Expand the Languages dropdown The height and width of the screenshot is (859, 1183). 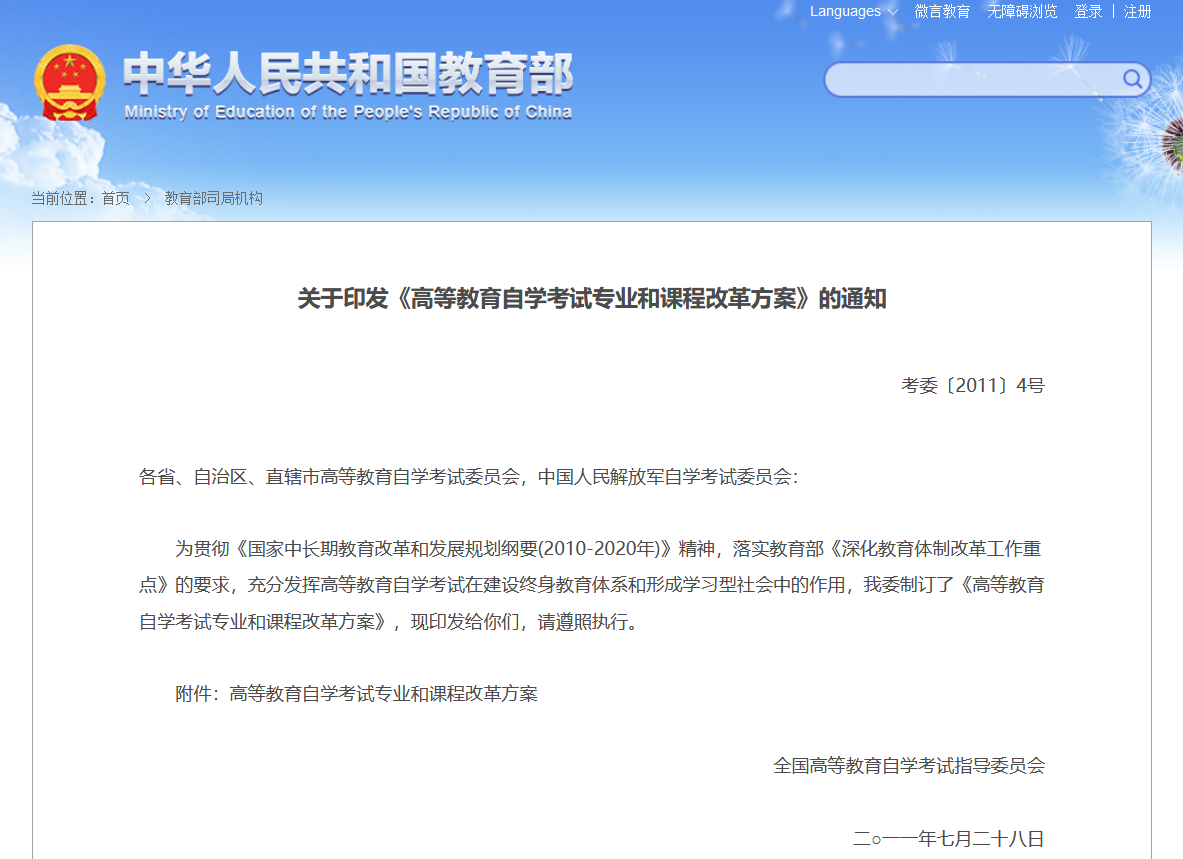(x=853, y=11)
